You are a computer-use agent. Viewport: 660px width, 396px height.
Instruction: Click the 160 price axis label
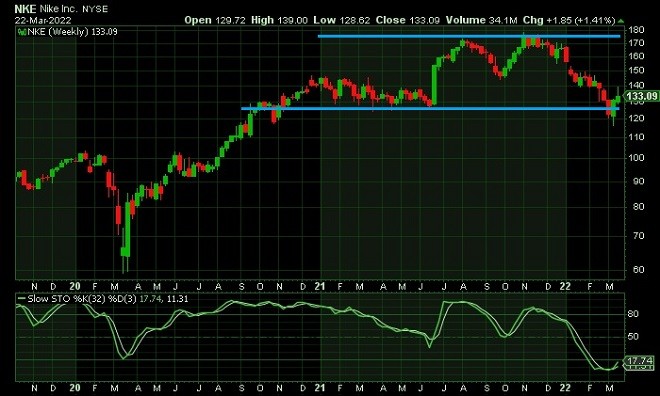[x=636, y=56]
